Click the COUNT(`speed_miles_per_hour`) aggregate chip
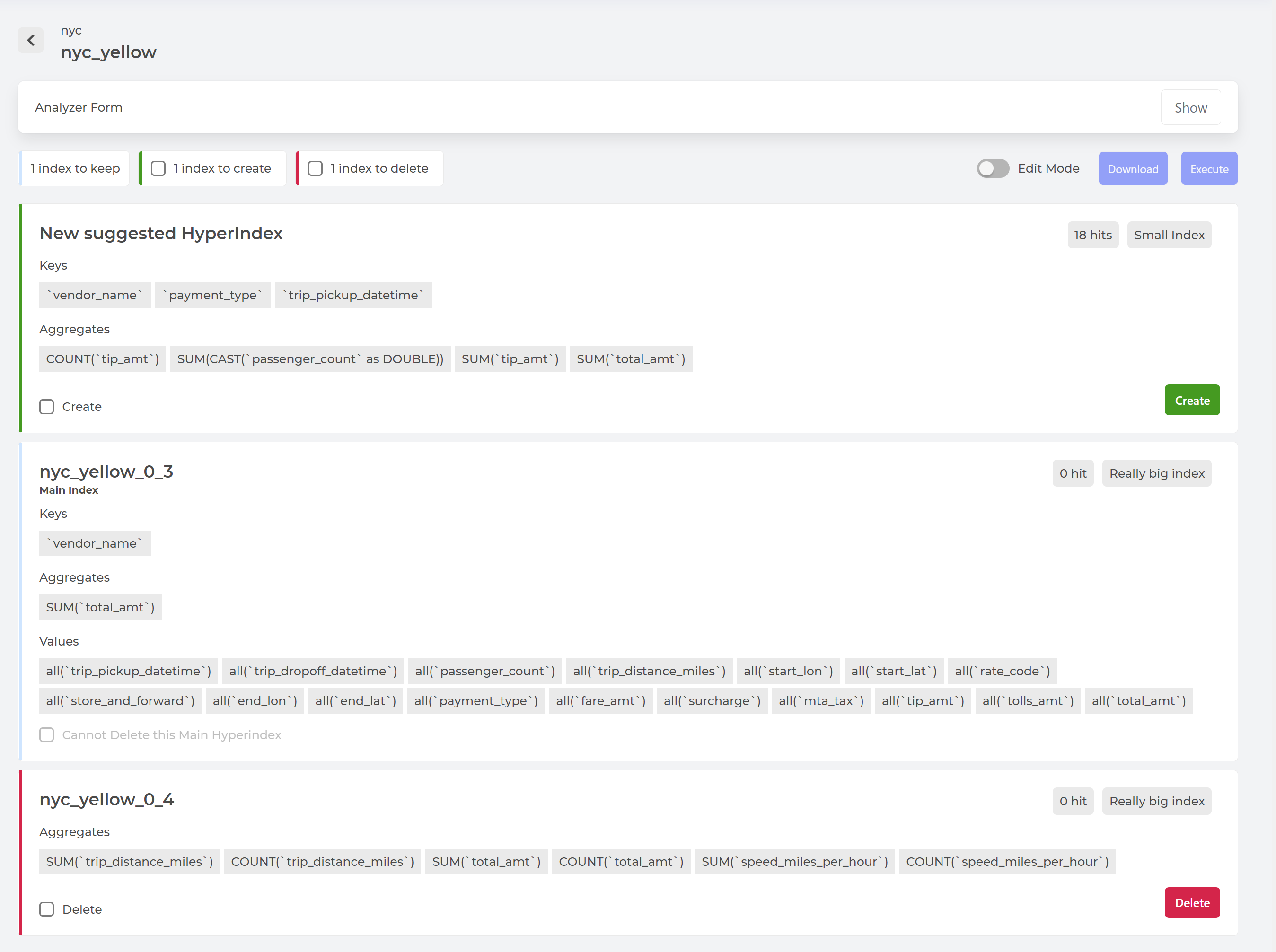This screenshot has height=952, width=1276. 1007,862
